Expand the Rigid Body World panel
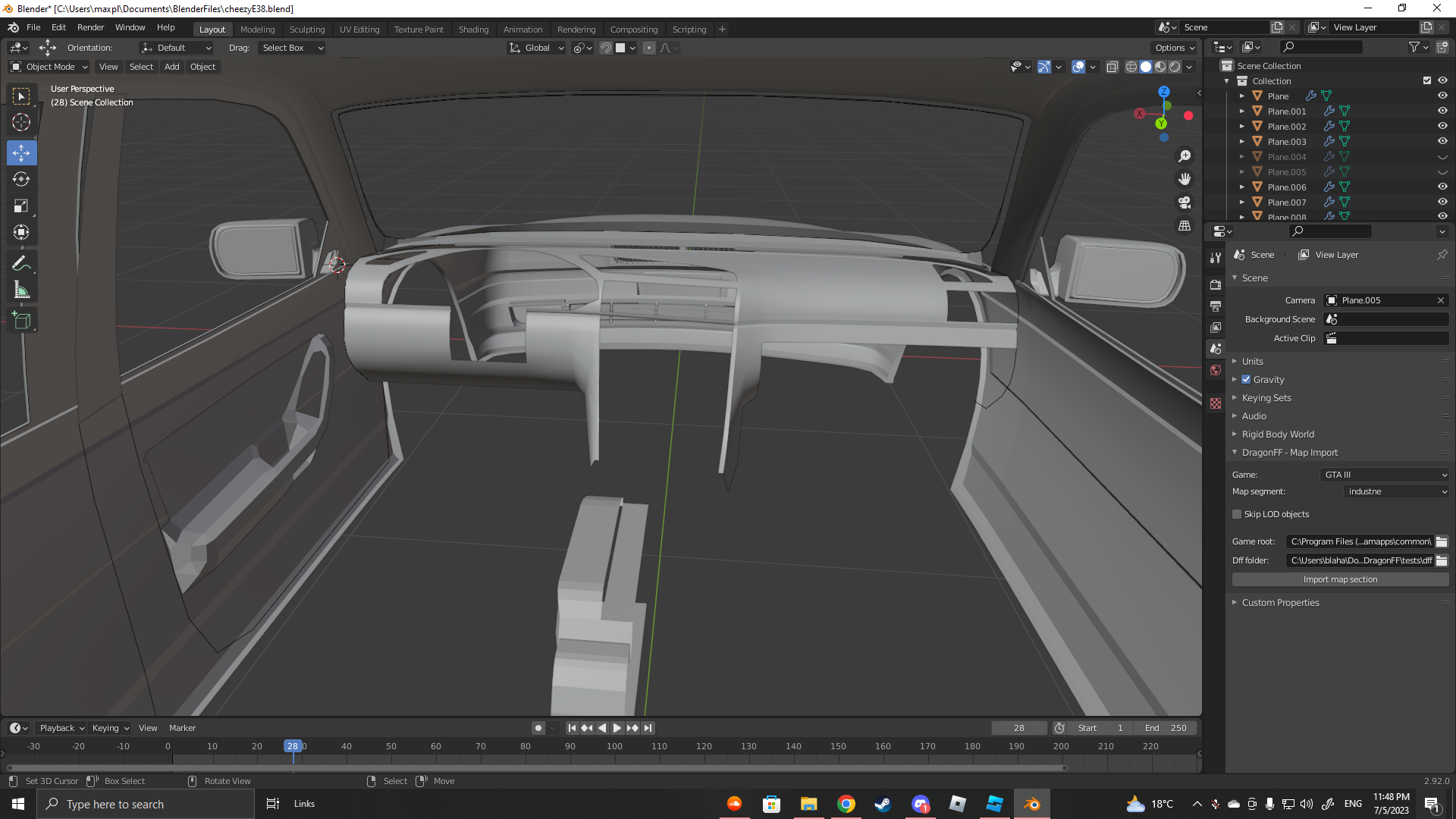This screenshot has height=819, width=1456. point(1278,435)
